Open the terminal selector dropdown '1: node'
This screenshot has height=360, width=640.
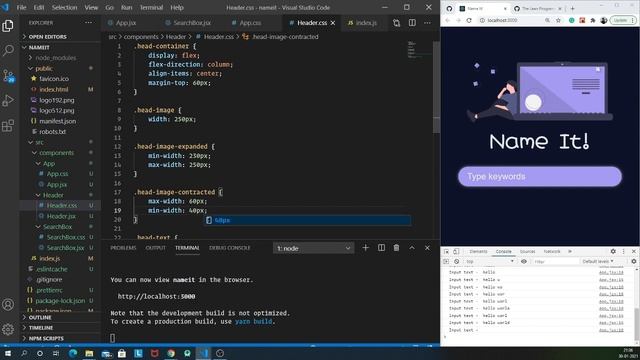pos(313,248)
